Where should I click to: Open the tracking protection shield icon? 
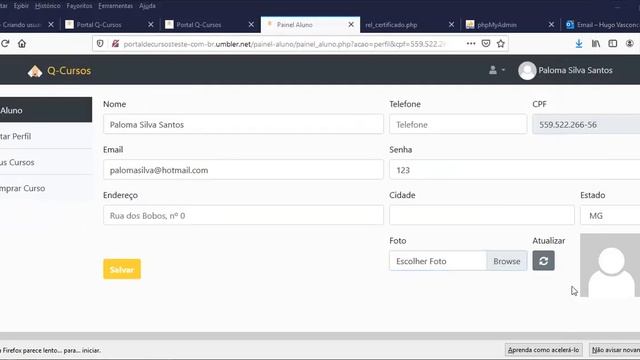100,44
